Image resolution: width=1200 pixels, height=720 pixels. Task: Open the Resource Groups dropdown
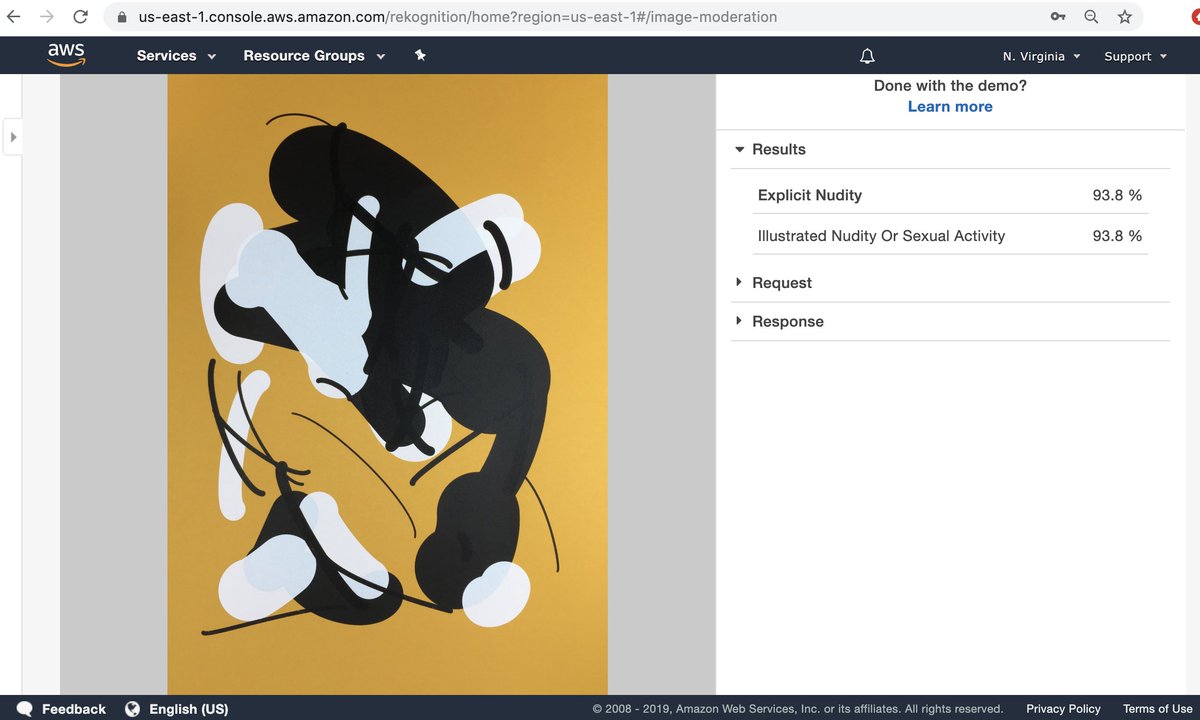[x=314, y=56]
